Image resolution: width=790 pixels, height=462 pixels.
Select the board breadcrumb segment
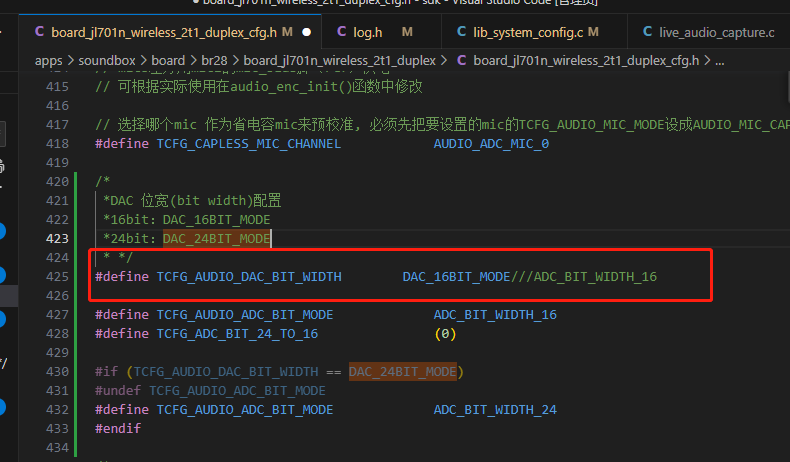[x=168, y=61]
